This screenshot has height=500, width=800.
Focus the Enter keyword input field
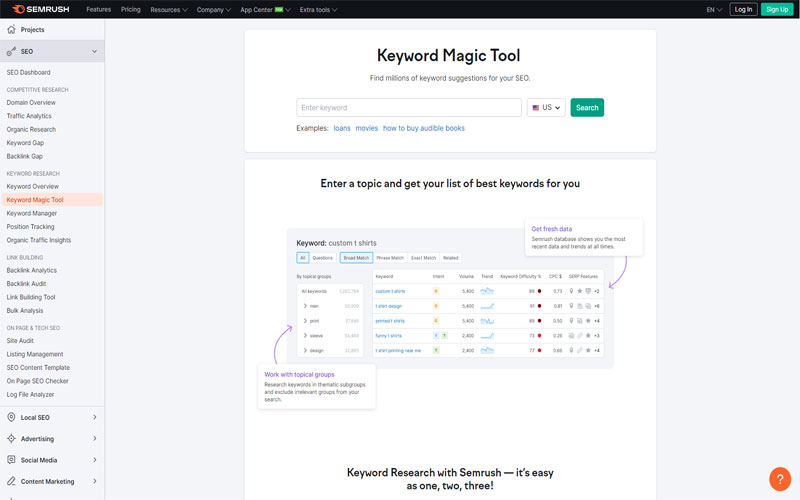409,108
